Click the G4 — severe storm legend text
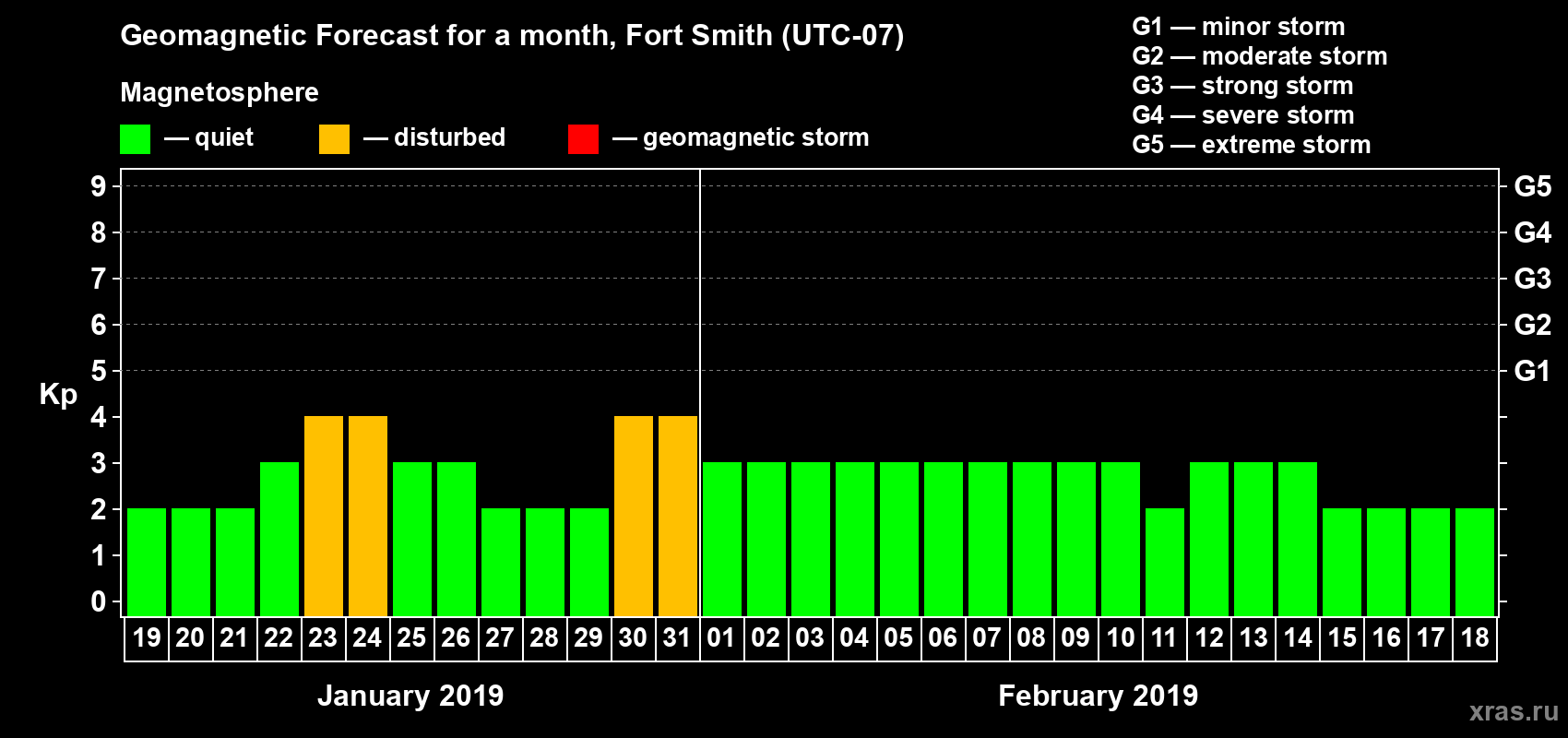The height and width of the screenshot is (738, 1568). [x=1243, y=115]
